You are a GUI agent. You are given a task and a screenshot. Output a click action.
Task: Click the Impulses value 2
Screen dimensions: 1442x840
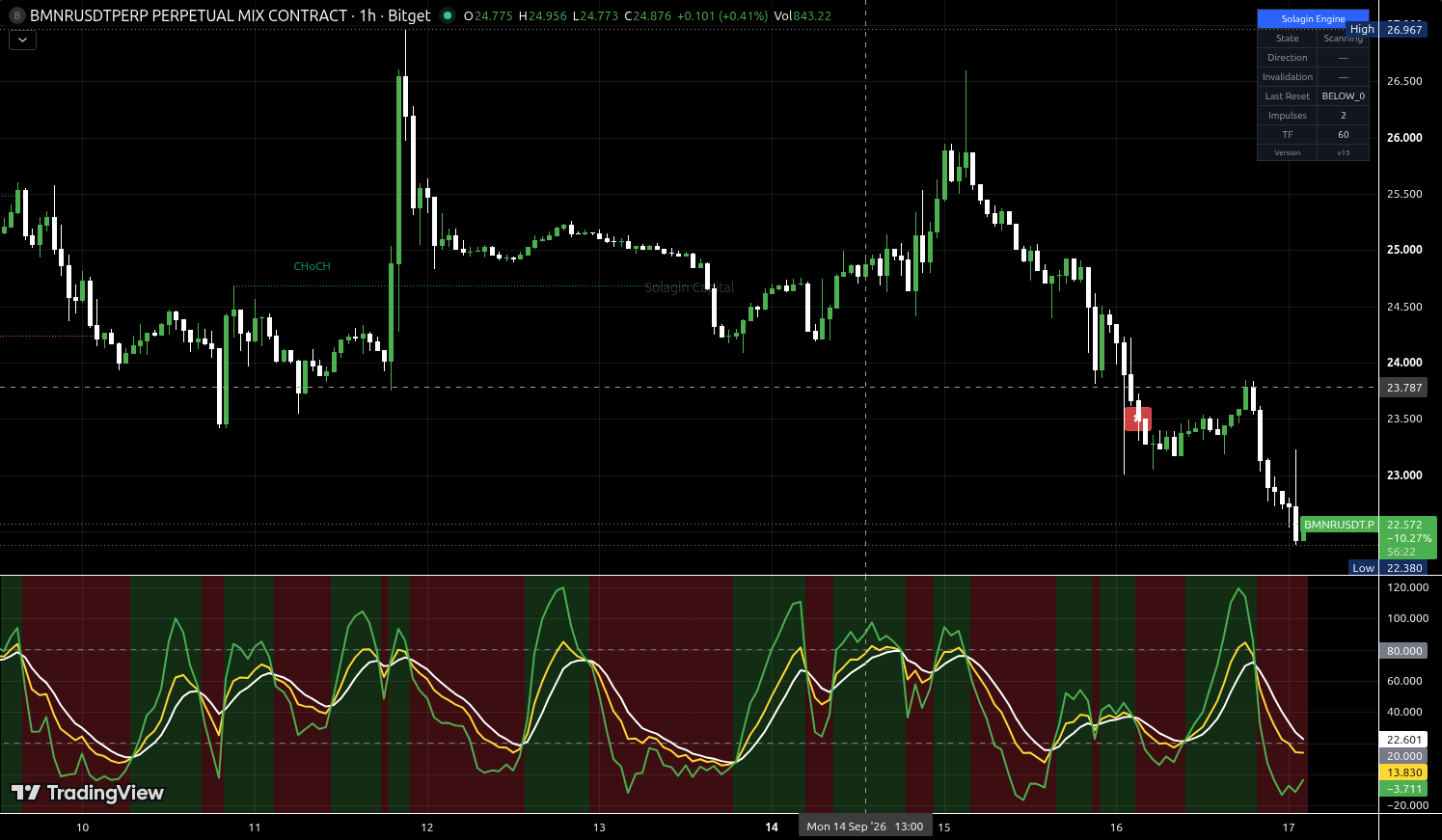point(1344,116)
